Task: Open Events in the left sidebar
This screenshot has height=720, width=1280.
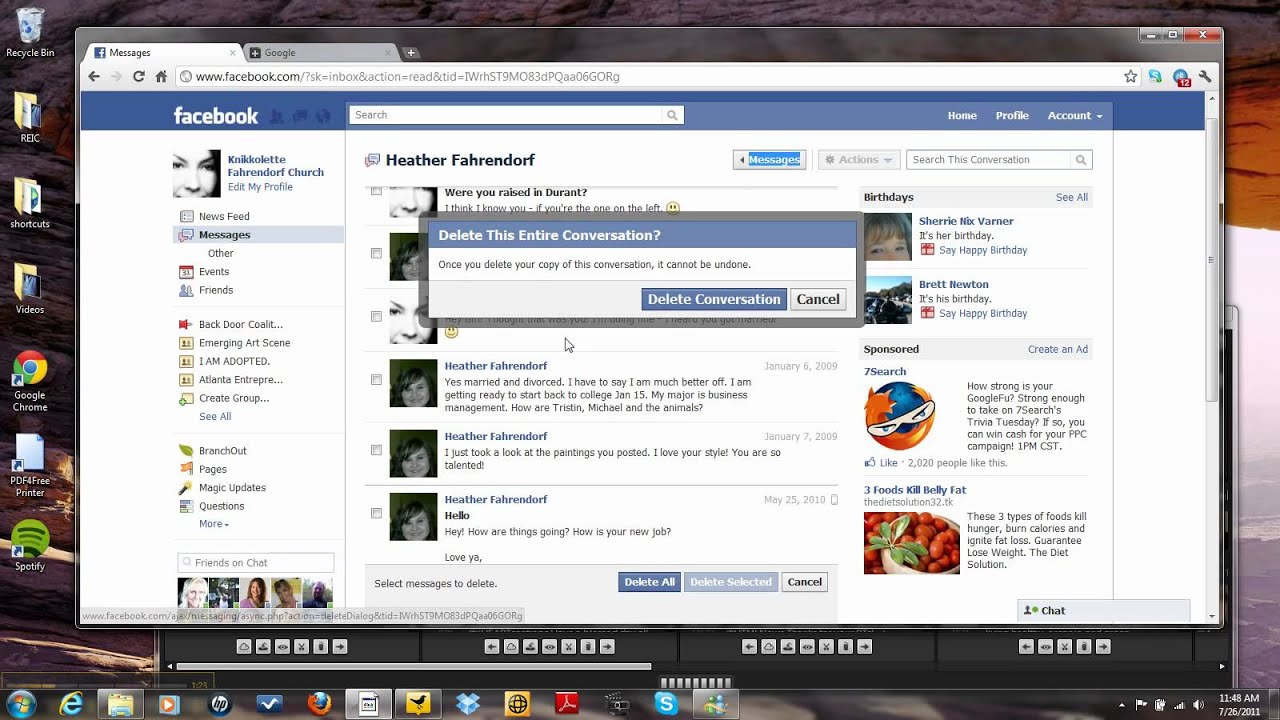Action: point(214,272)
